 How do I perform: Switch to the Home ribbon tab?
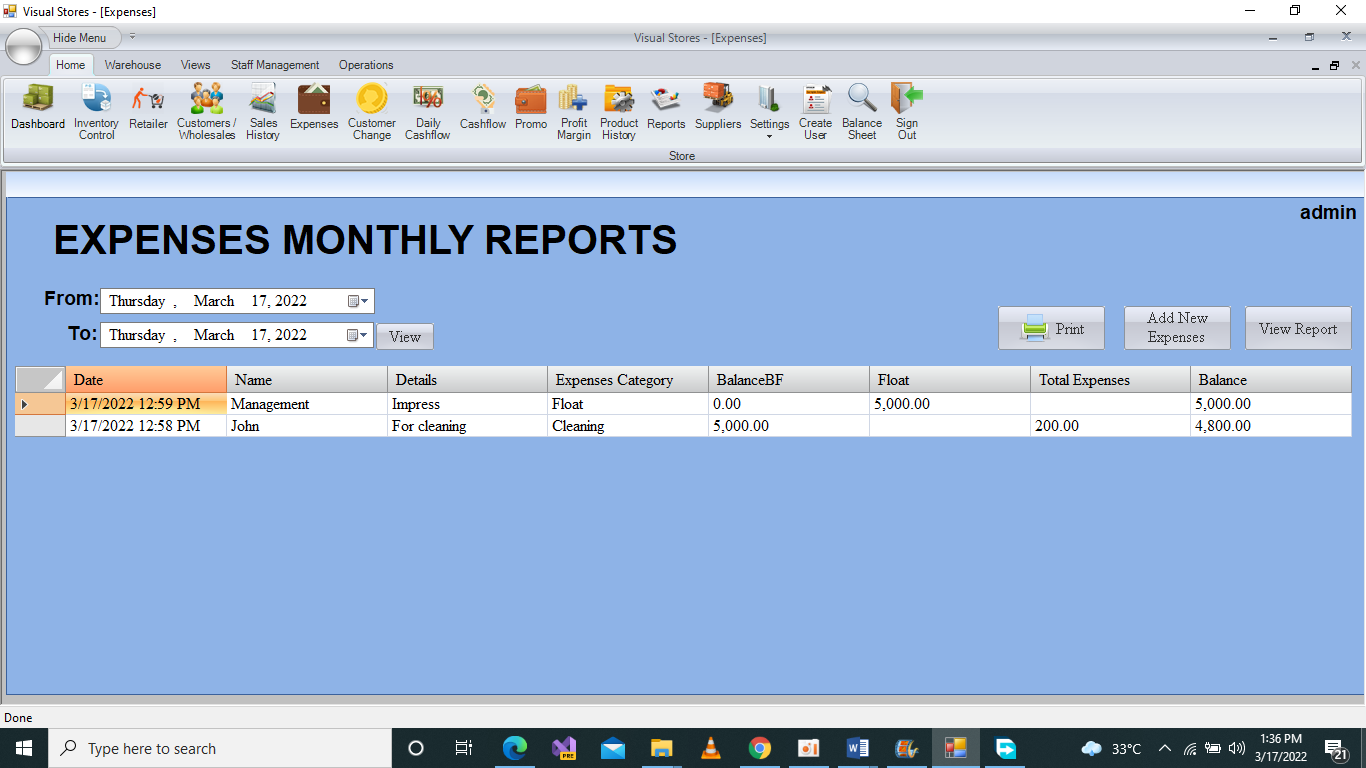click(71, 65)
